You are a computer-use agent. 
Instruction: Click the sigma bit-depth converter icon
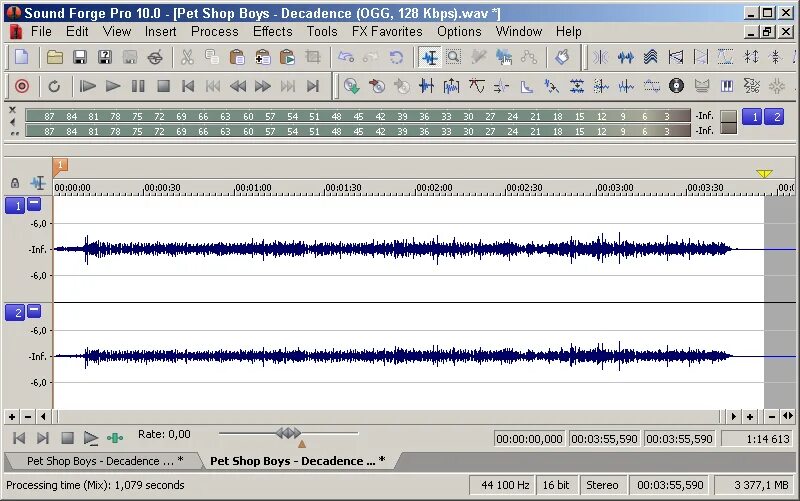click(x=752, y=86)
